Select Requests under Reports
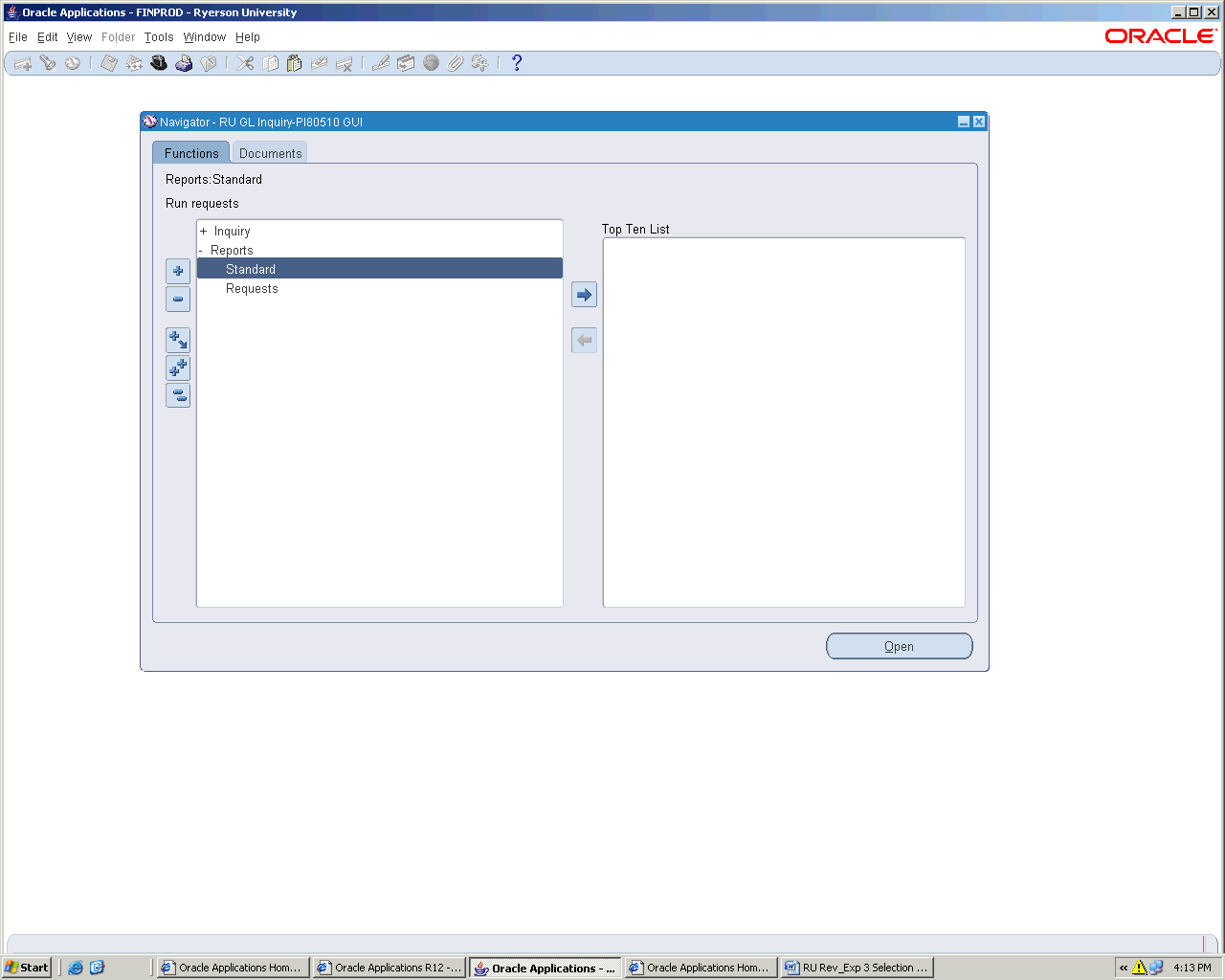The height and width of the screenshot is (980, 1225). tap(252, 289)
